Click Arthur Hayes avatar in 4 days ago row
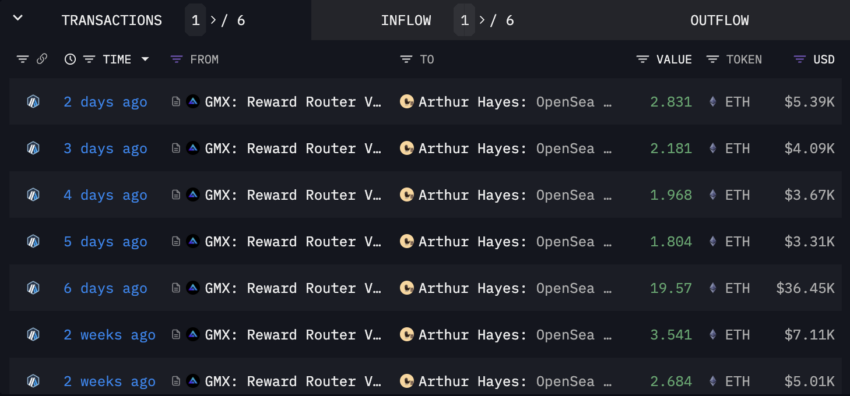This screenshot has width=850, height=396. click(x=407, y=195)
